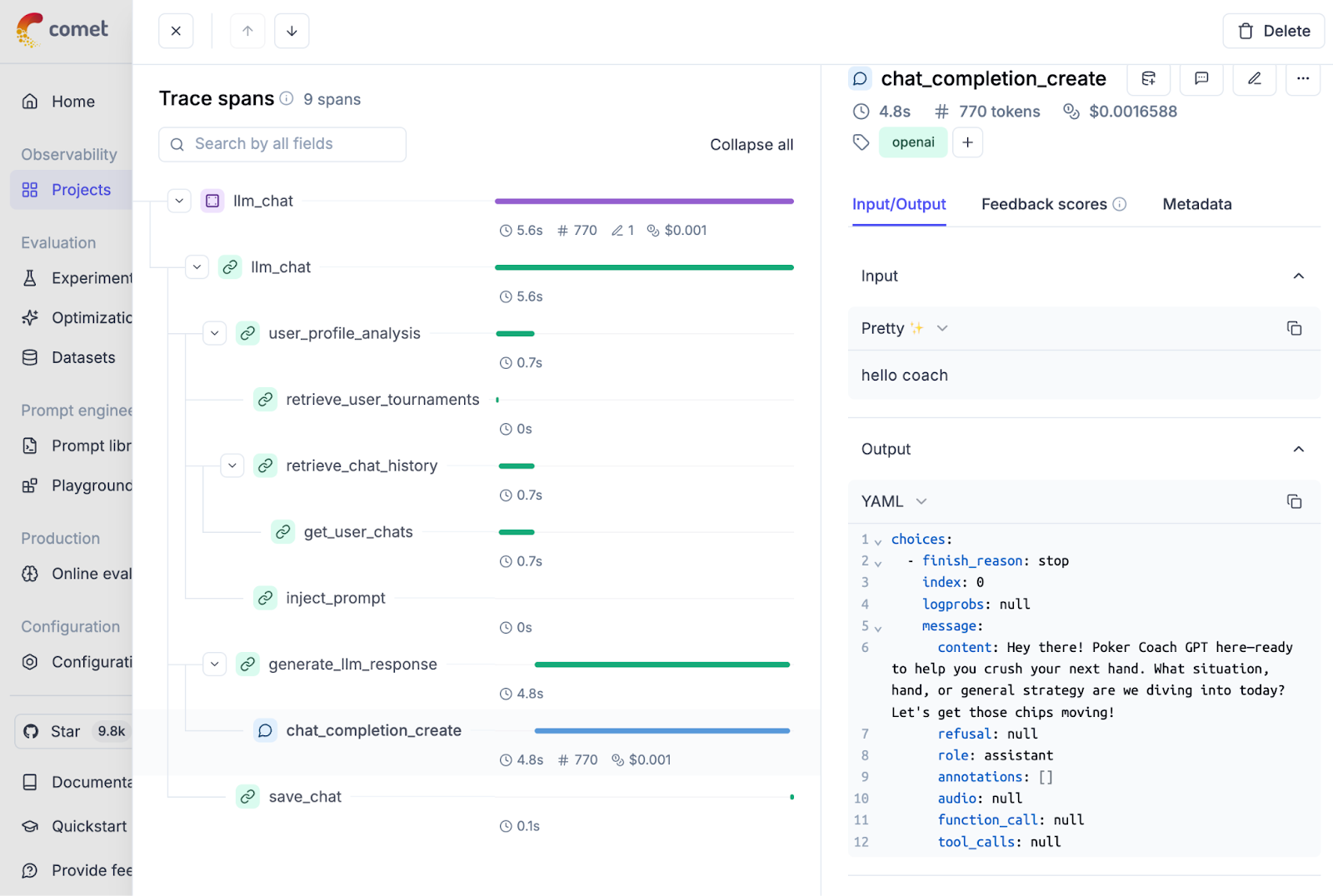Collapse the Input section chevron

[1298, 276]
